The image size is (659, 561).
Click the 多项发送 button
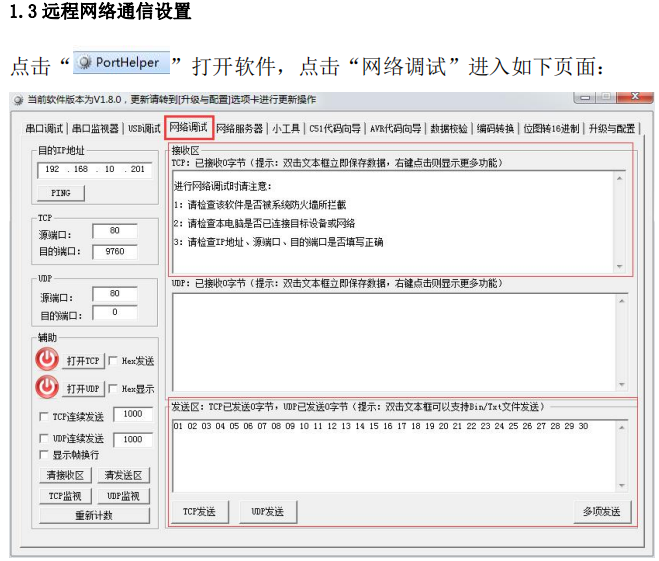point(602,511)
